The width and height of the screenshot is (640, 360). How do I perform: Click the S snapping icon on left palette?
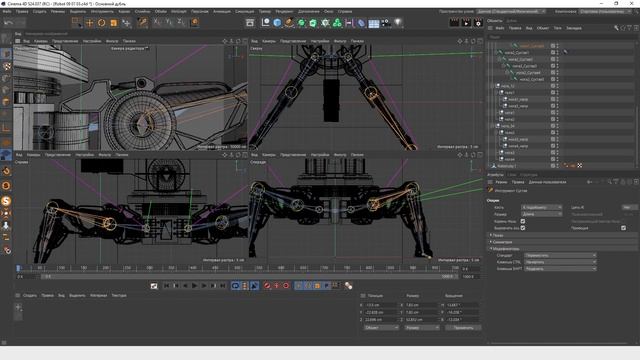coord(6,200)
